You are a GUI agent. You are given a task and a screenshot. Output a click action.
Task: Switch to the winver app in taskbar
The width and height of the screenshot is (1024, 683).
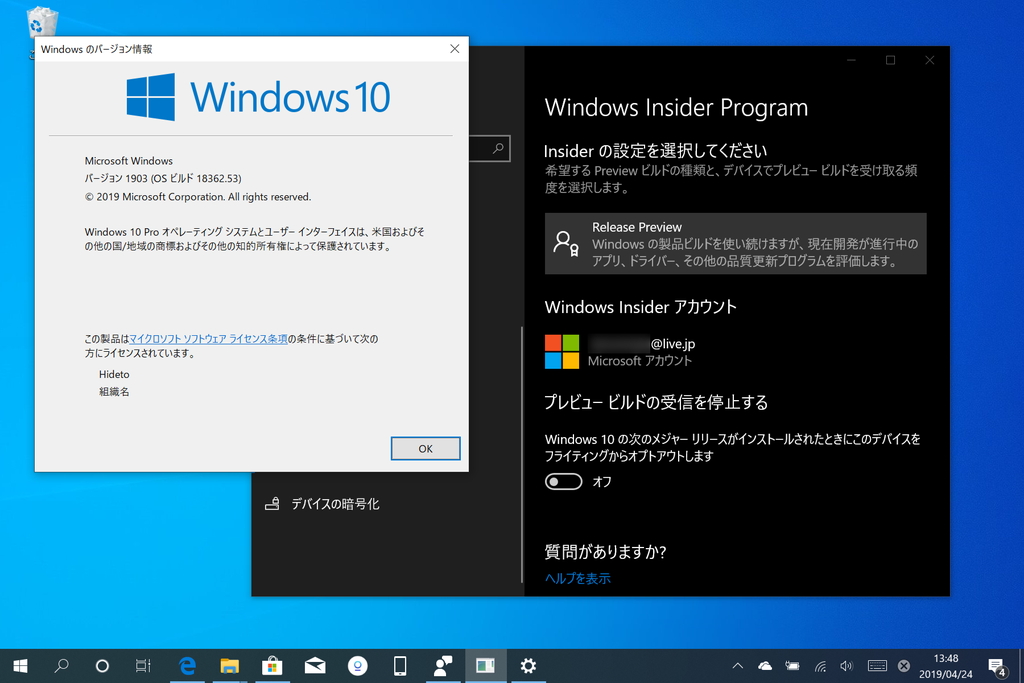tap(485, 666)
